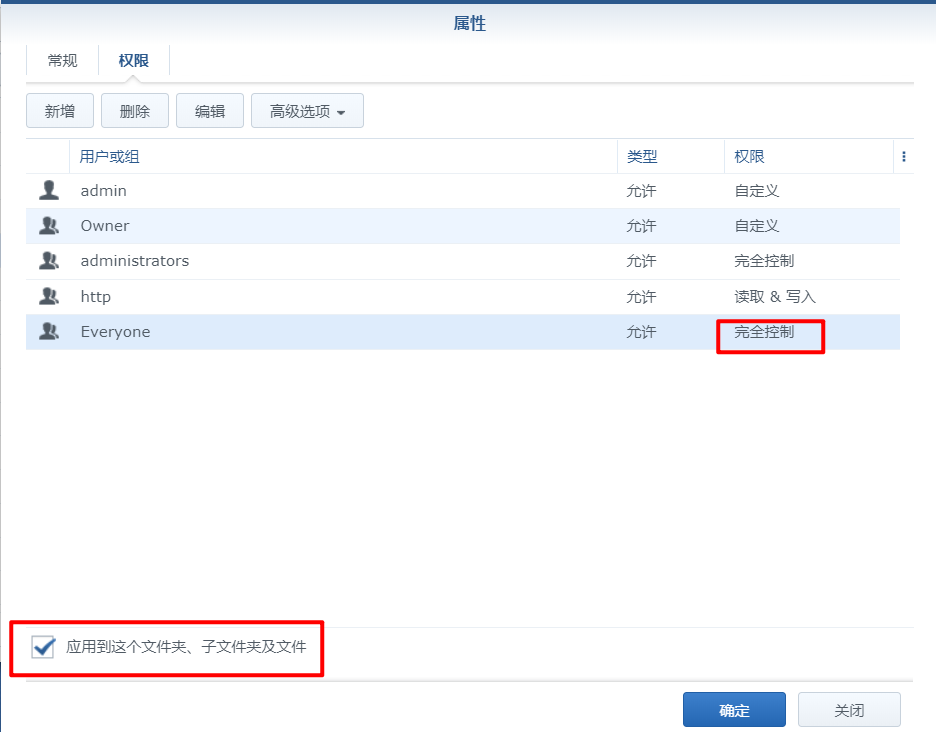Toggle apply to subfolders and files checkbox
936x732 pixels.
[43, 647]
